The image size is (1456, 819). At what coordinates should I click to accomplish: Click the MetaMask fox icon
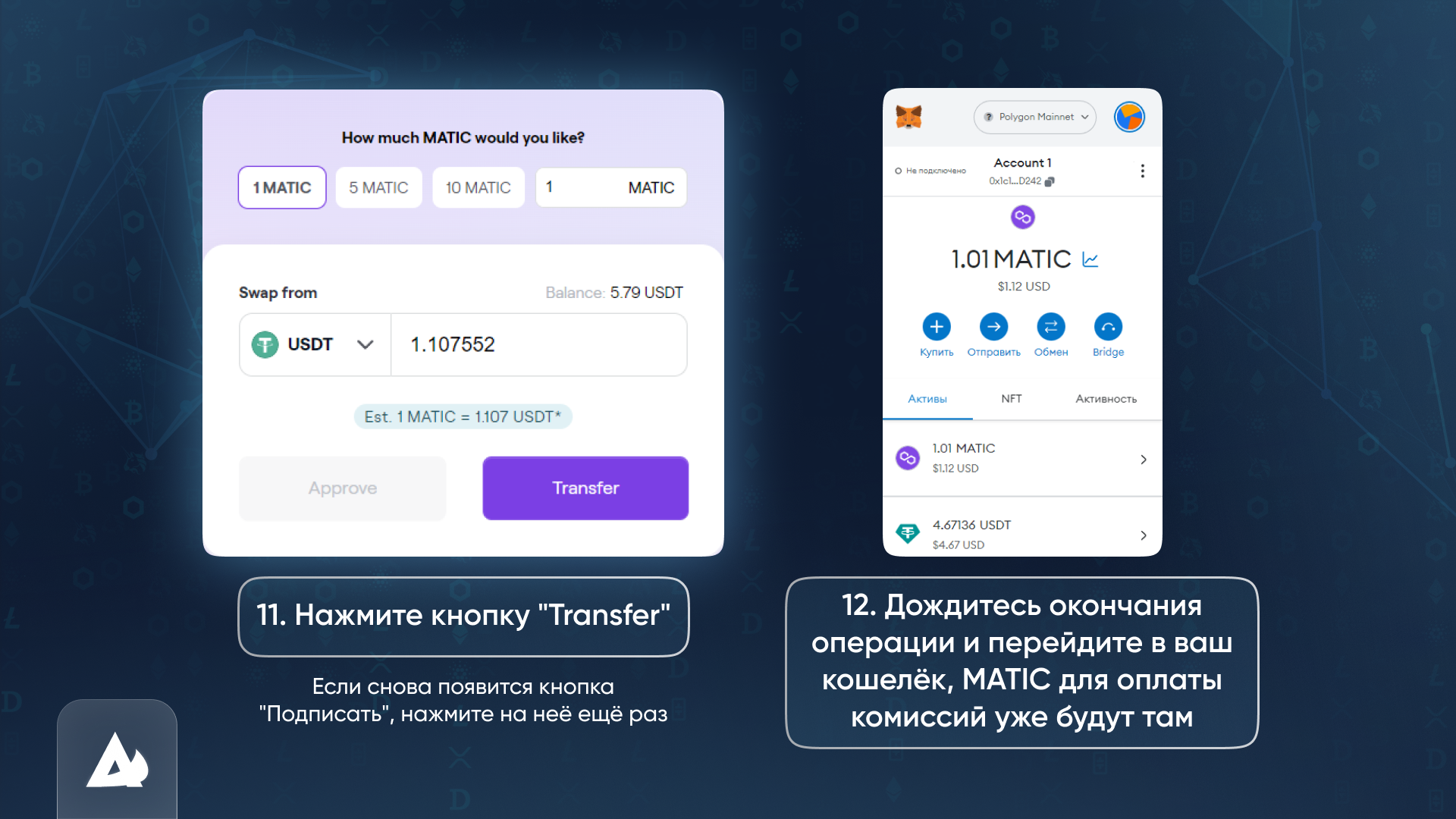[908, 116]
